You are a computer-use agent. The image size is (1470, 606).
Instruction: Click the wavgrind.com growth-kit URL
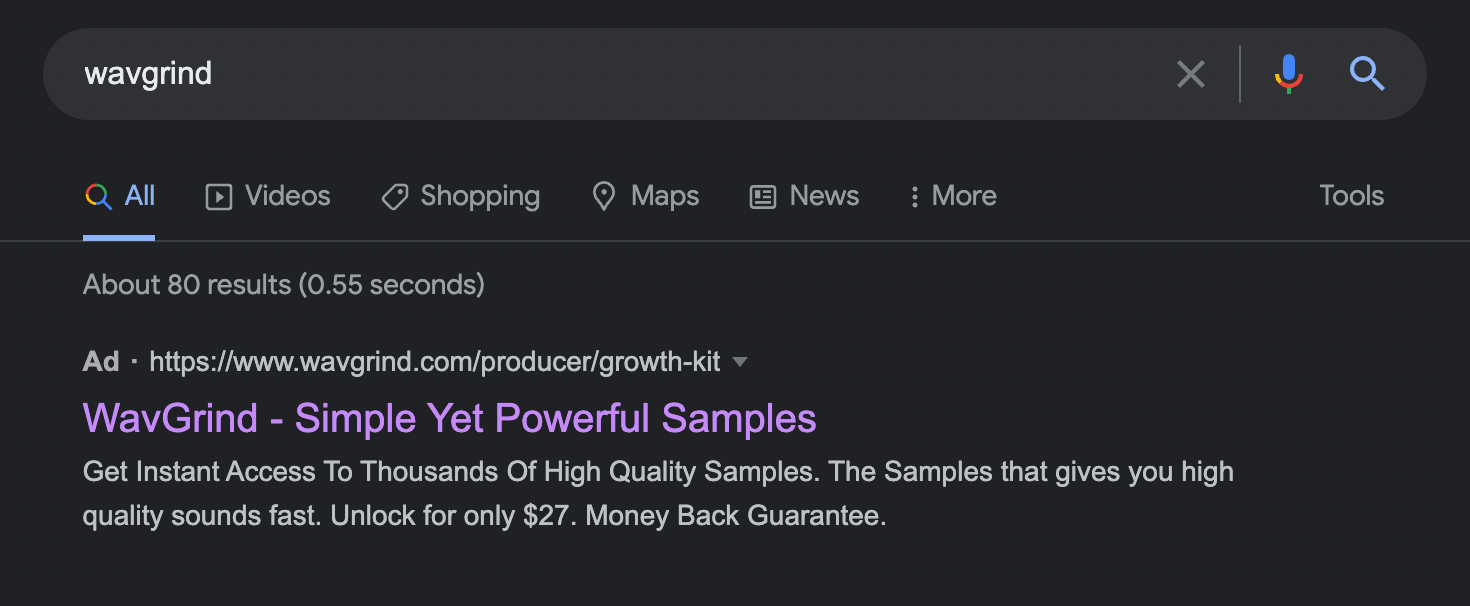pos(435,362)
